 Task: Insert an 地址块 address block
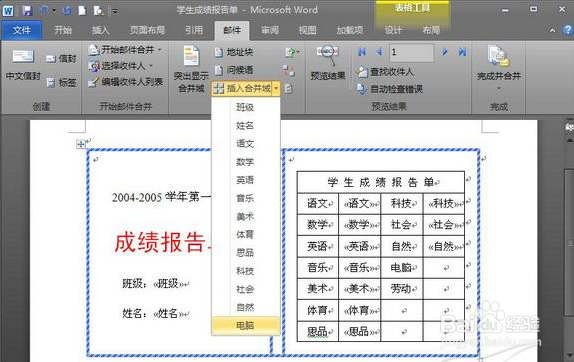click(234, 52)
